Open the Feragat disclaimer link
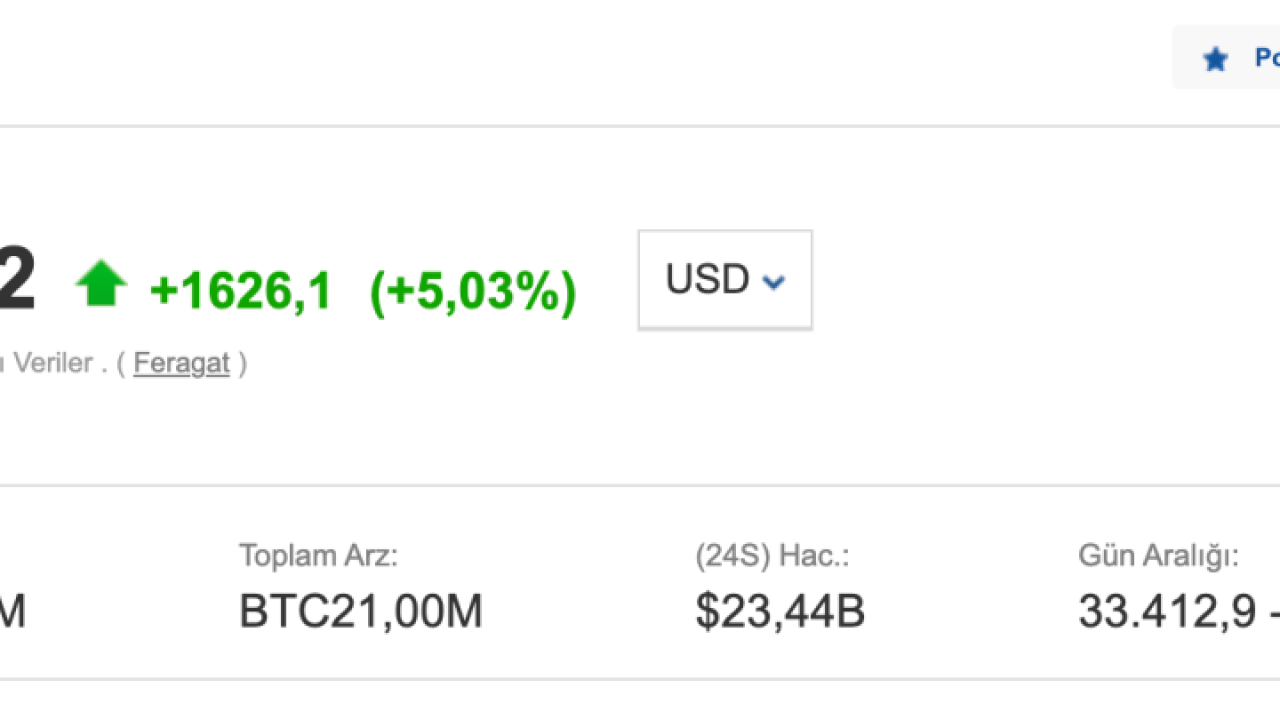Screen dimensions: 1280x720 point(181,363)
